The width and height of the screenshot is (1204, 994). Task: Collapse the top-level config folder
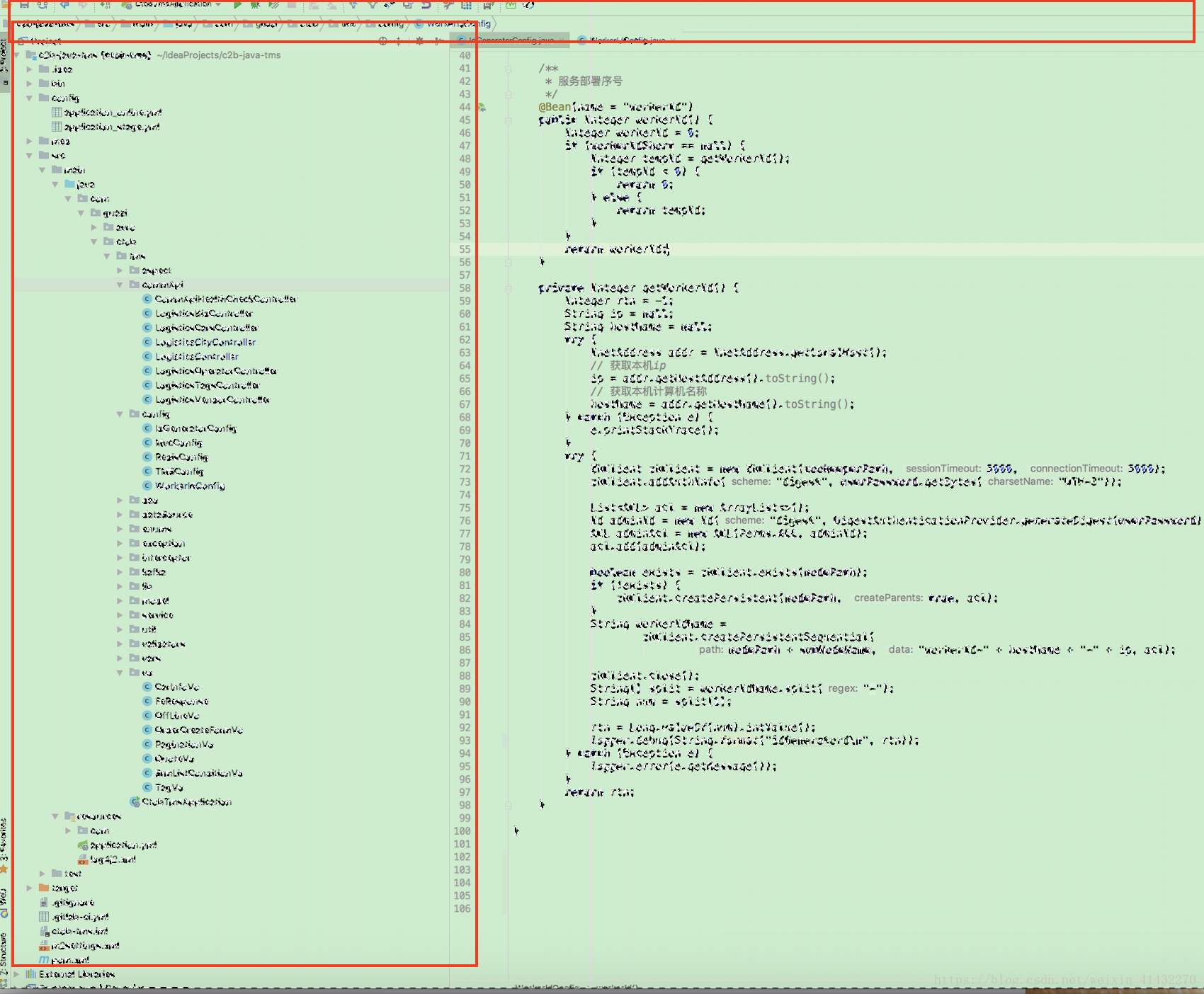click(29, 98)
